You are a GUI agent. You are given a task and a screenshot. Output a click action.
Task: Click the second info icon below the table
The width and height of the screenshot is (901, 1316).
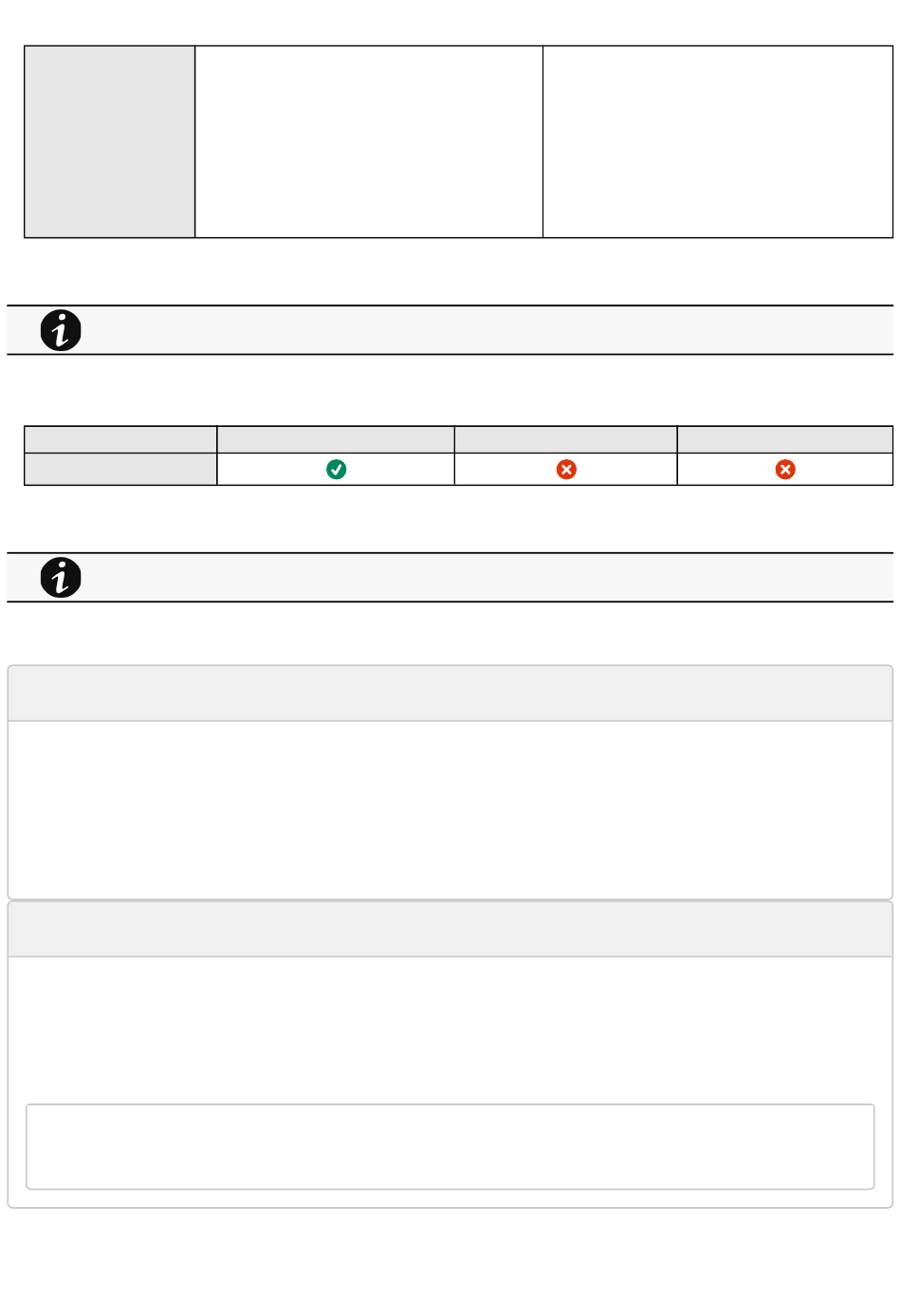pos(61,577)
